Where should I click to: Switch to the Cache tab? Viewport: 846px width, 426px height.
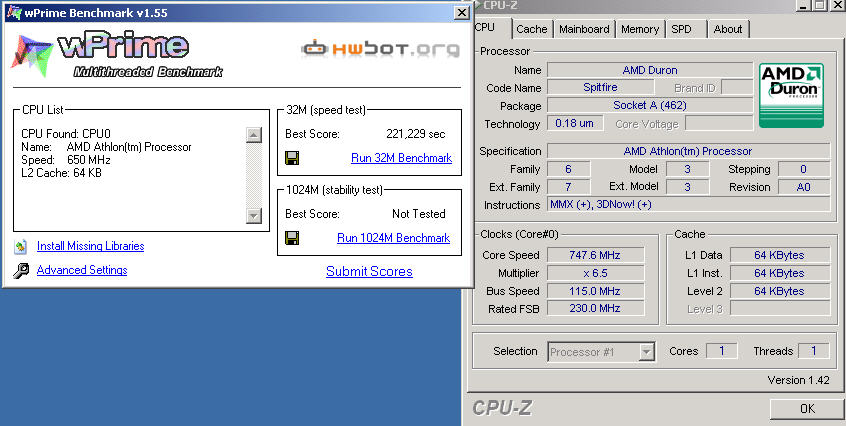click(x=531, y=29)
